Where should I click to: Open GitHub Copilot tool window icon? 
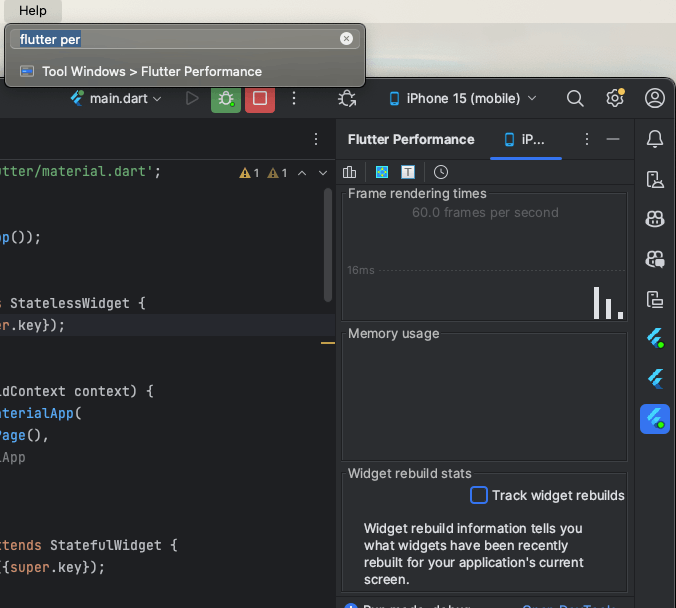pos(654,219)
